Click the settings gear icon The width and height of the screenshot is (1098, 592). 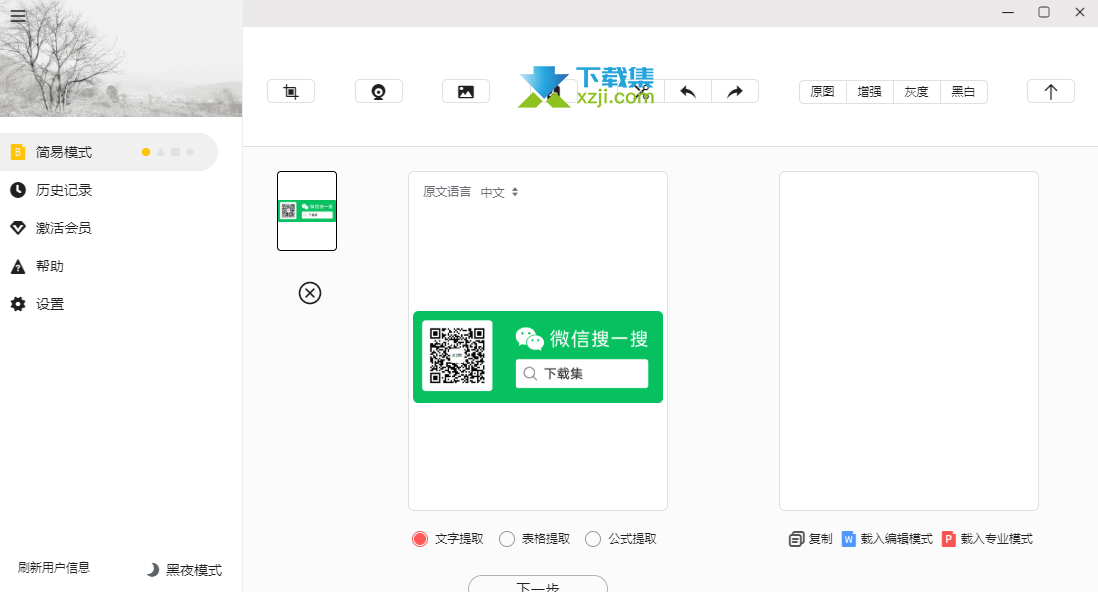pyautogui.click(x=18, y=304)
